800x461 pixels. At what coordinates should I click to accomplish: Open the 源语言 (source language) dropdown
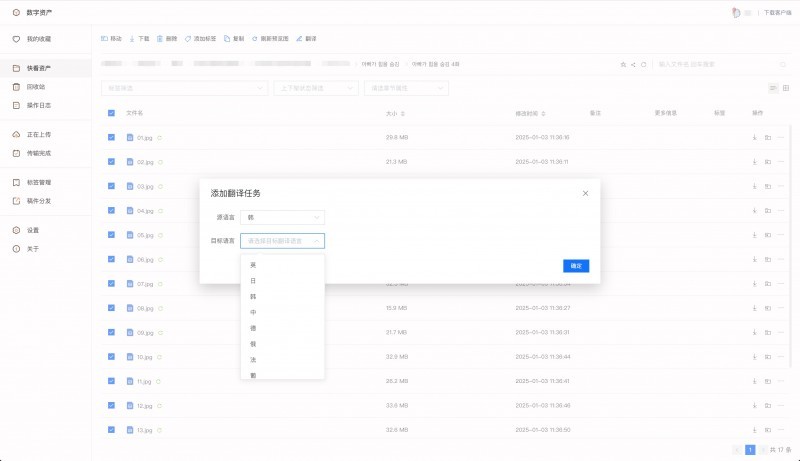point(282,217)
